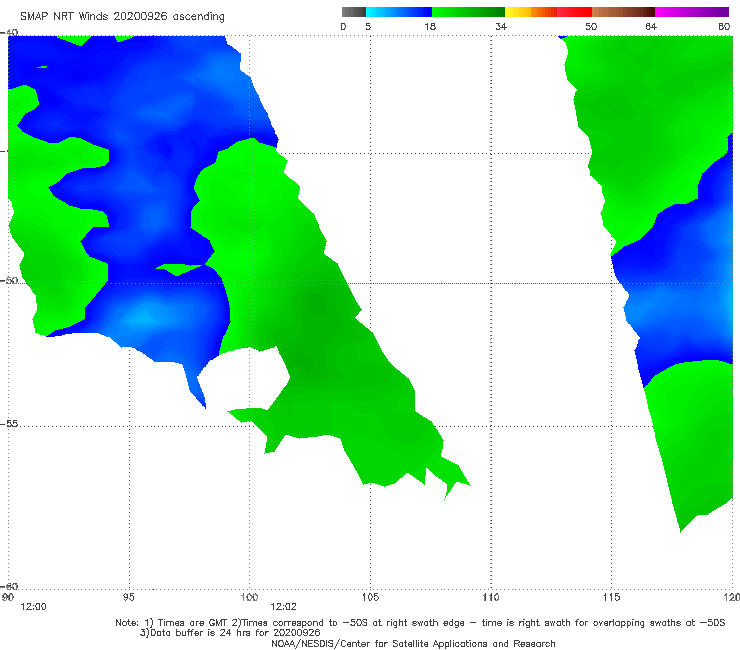This screenshot has width=740, height=650.
Task: Click the swath time '12:02'
Action: click(x=284, y=607)
